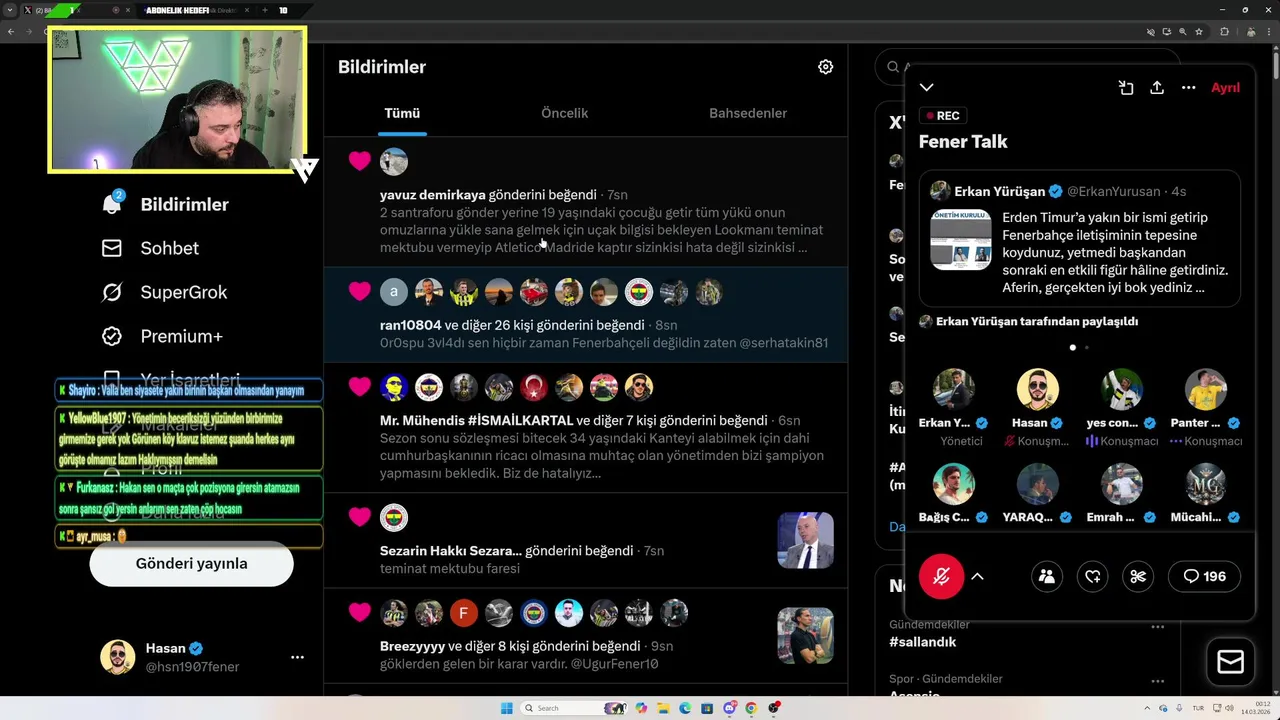This screenshot has height=720, width=1280.
Task: Click Hasan's profile avatar at bottom left
Action: pyautogui.click(x=117, y=657)
